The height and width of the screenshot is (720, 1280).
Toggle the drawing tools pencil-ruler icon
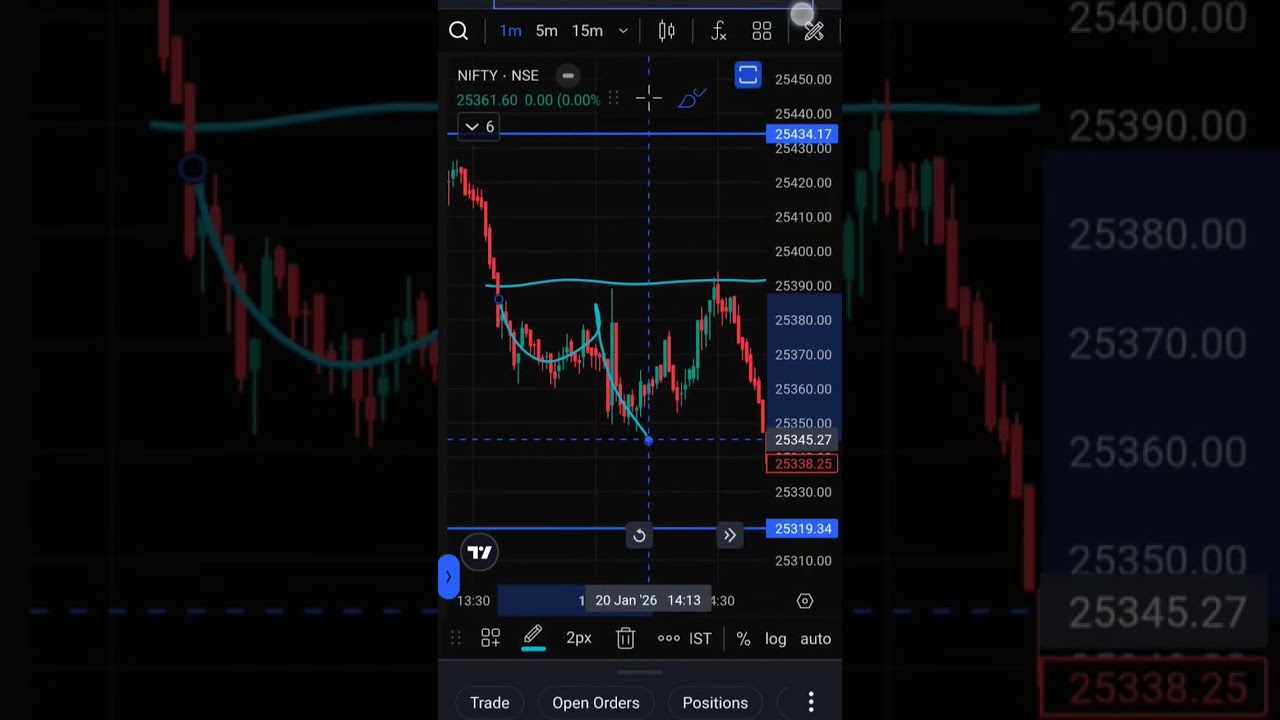click(x=814, y=31)
